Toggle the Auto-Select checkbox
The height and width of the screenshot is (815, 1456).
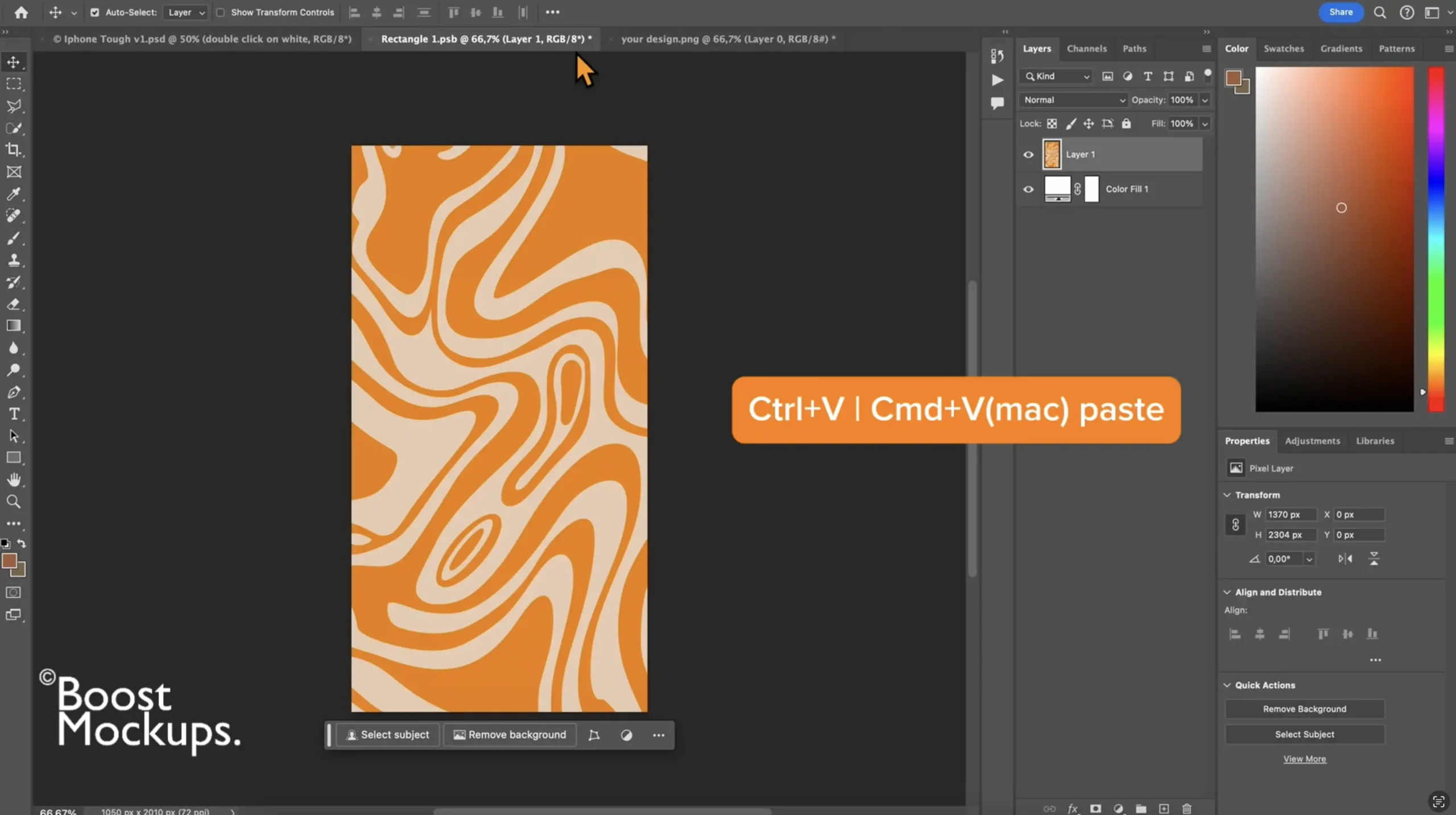pos(95,13)
